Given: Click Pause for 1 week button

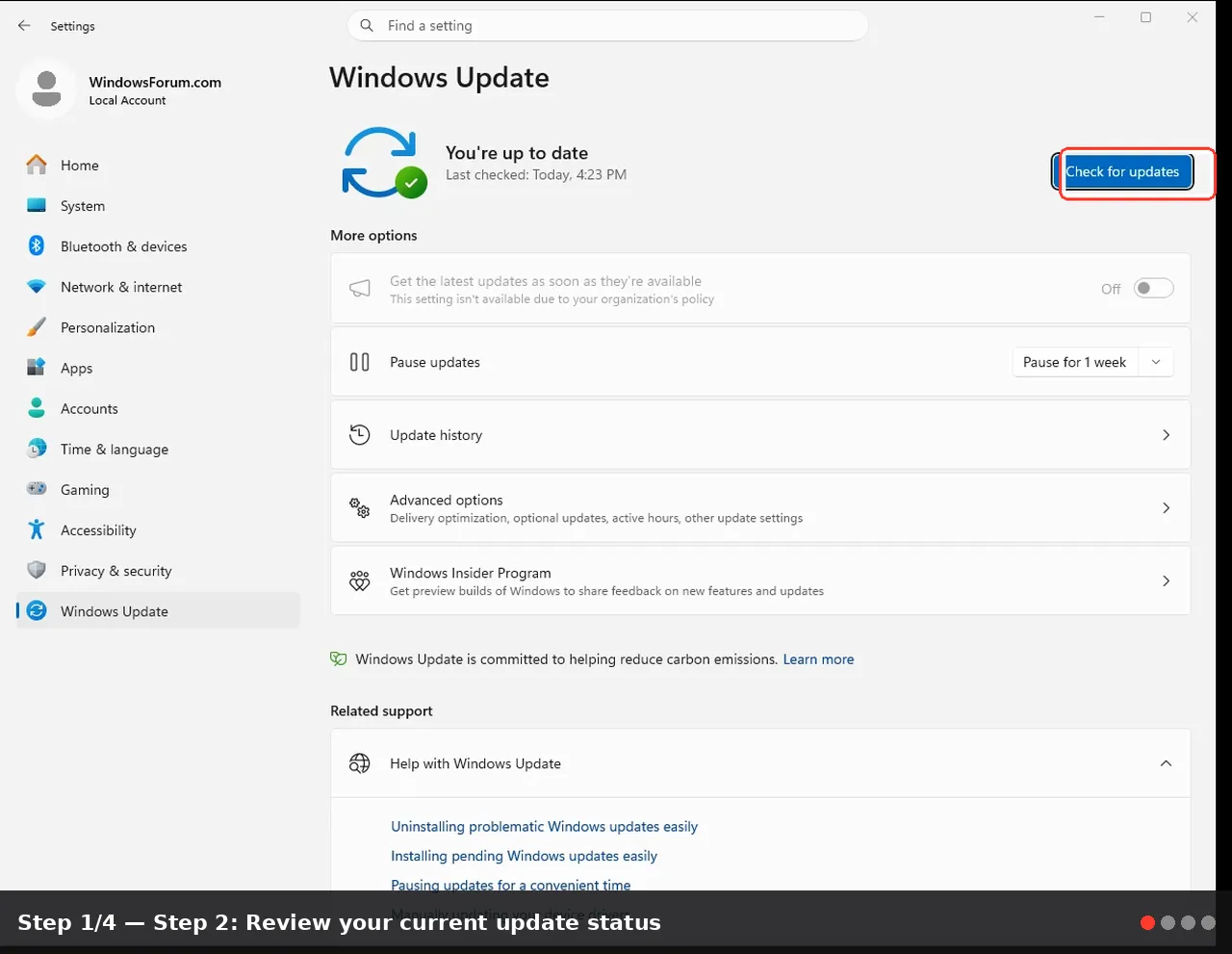Looking at the screenshot, I should point(1075,362).
